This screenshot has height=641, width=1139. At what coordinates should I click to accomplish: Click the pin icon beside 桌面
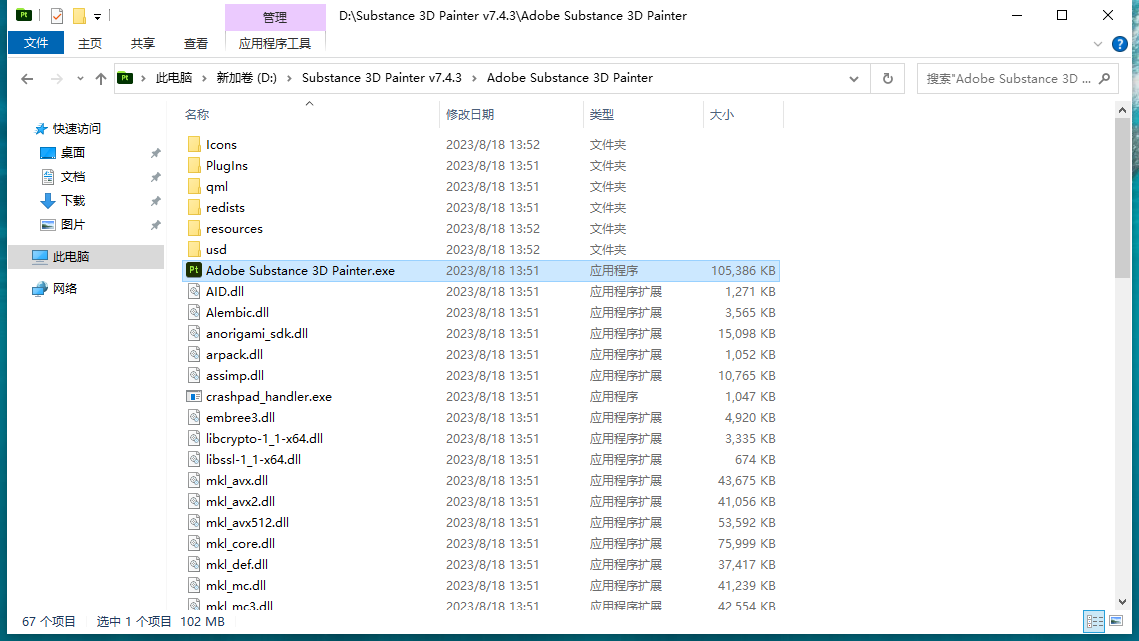(155, 153)
